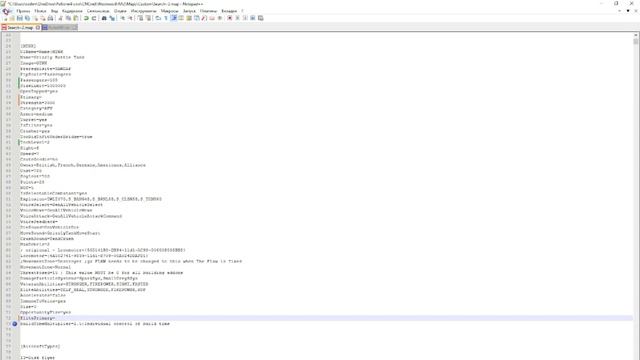Screen dimensions: 640x360
Task: Cut the selection using the toolbar icon
Action: (x=60, y=18)
